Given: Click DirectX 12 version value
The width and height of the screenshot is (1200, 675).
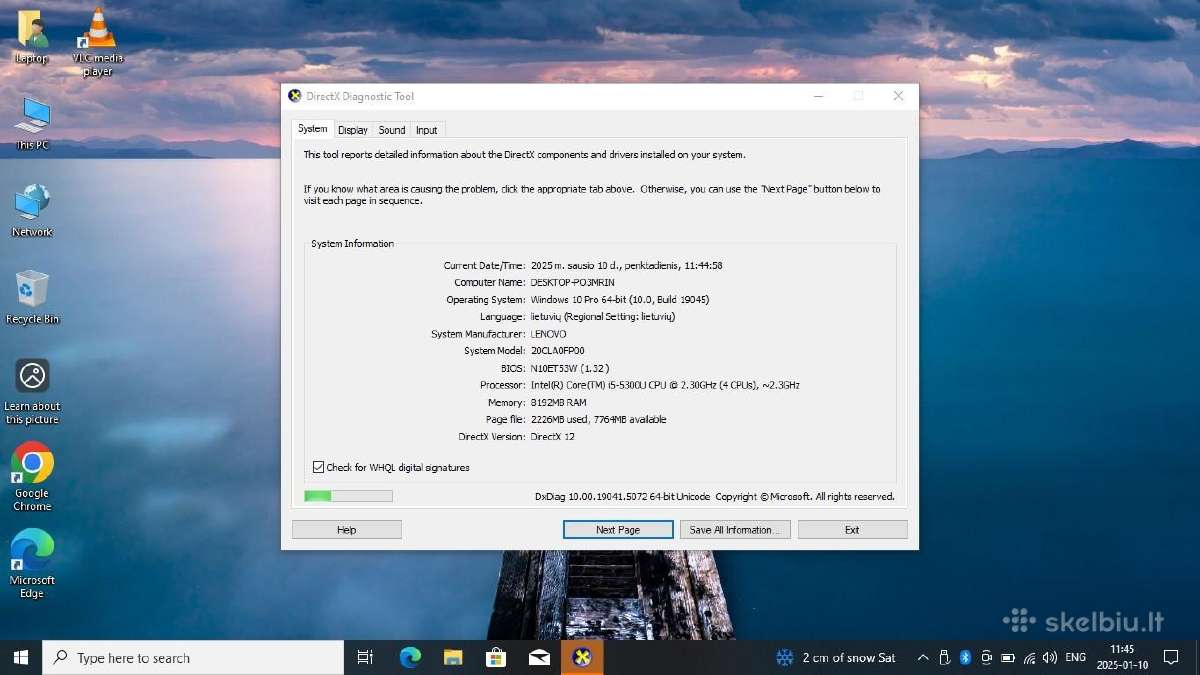Looking at the screenshot, I should [552, 437].
